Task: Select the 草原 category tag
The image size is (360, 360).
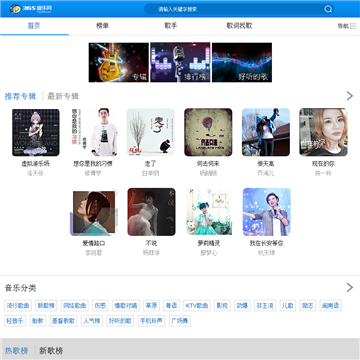Action: click(151, 305)
